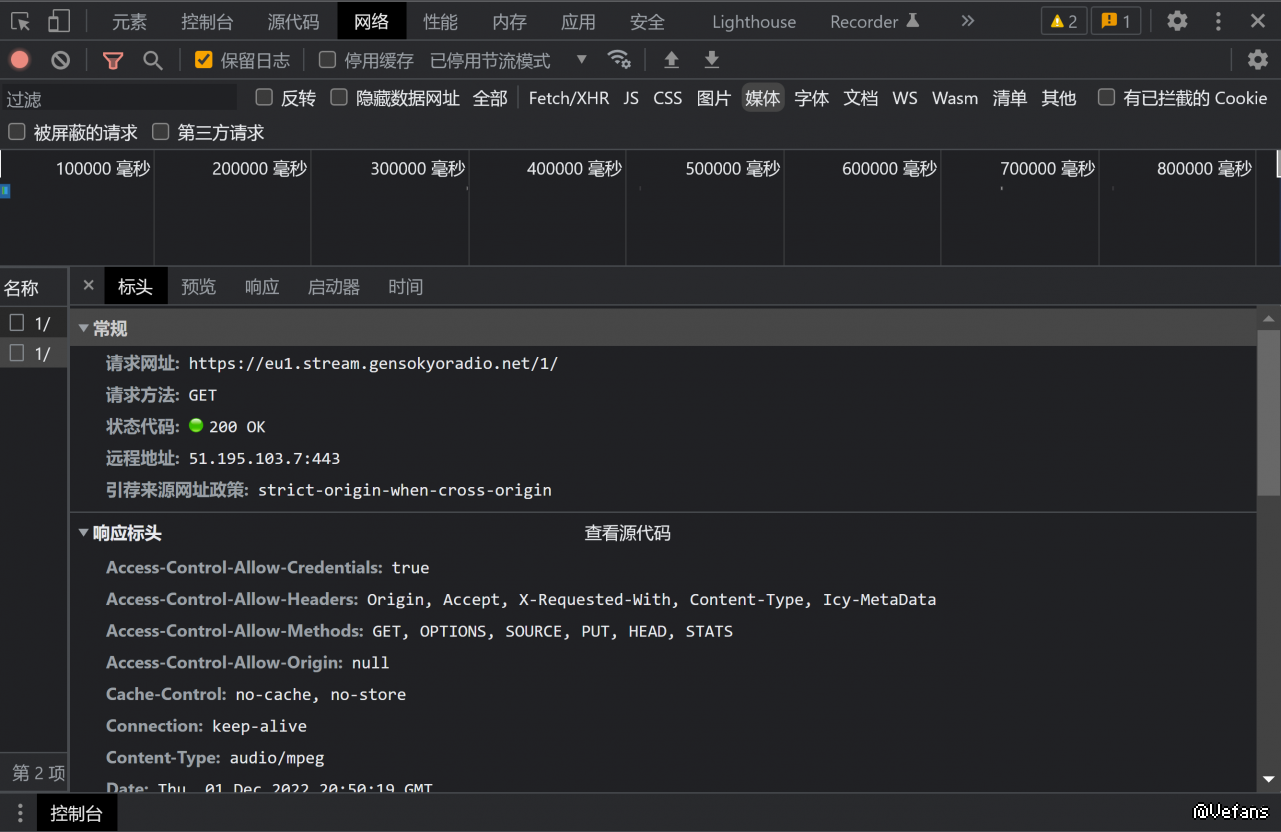Screen dimensions: 1281x832
Task: Click 查看源代码 link in response headers
Action: pyautogui.click(x=627, y=533)
